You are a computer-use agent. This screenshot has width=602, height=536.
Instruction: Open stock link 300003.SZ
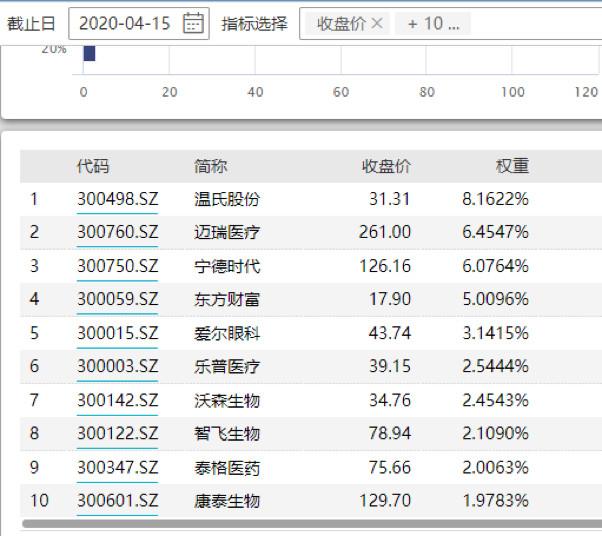(117, 366)
